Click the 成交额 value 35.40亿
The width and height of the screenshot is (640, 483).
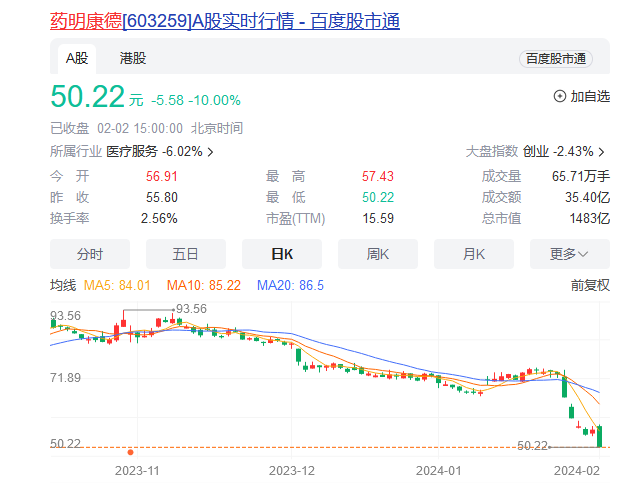587,198
